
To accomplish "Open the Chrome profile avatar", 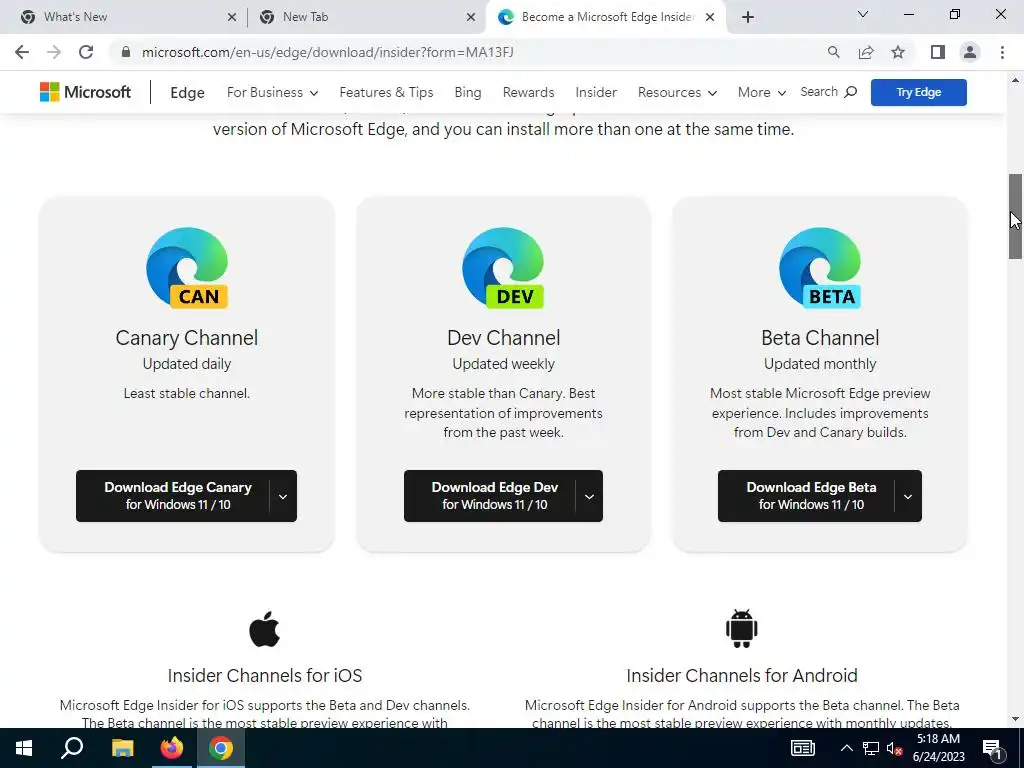I will pyautogui.click(x=970, y=52).
